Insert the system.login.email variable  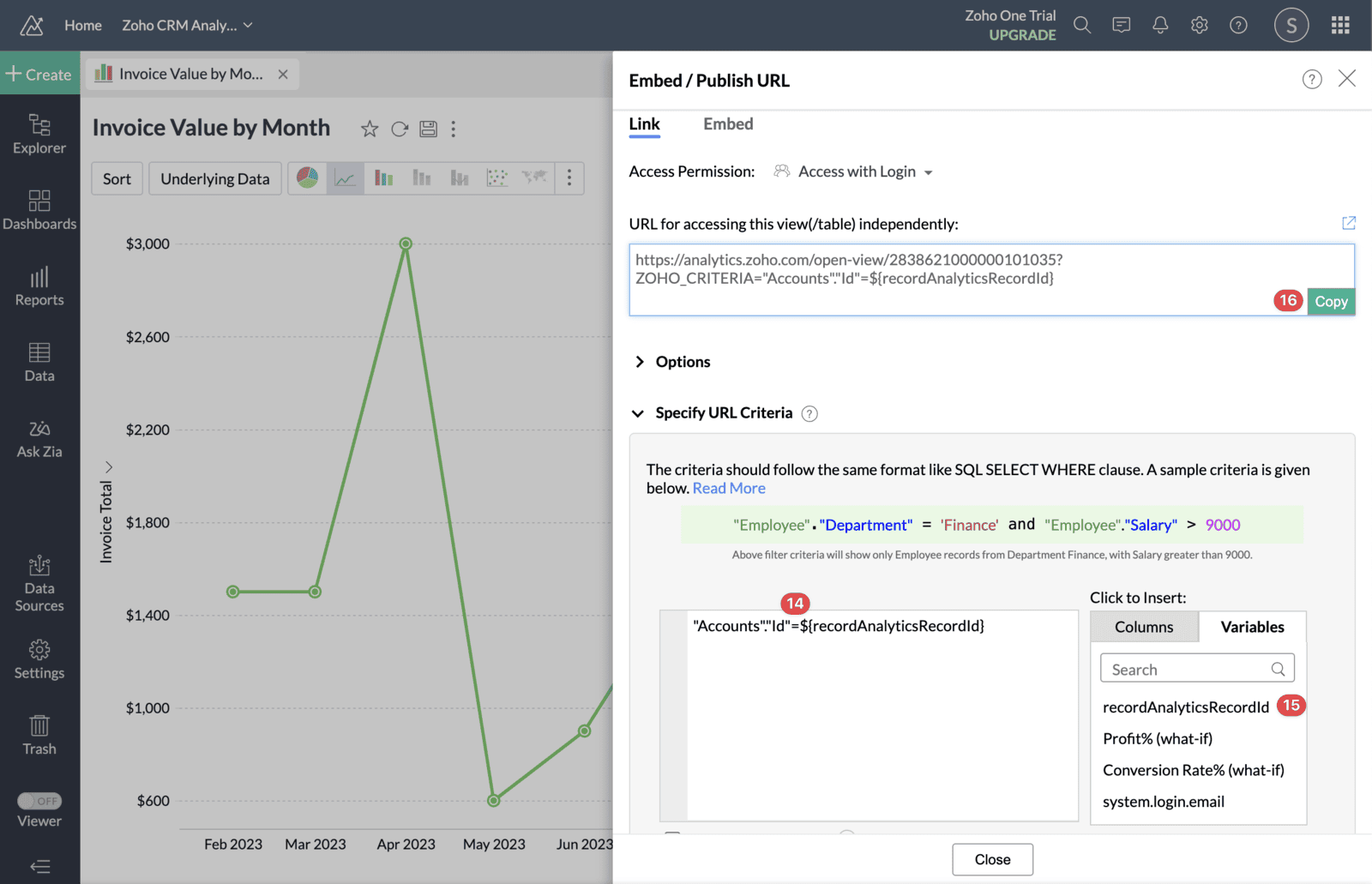pyautogui.click(x=1164, y=802)
